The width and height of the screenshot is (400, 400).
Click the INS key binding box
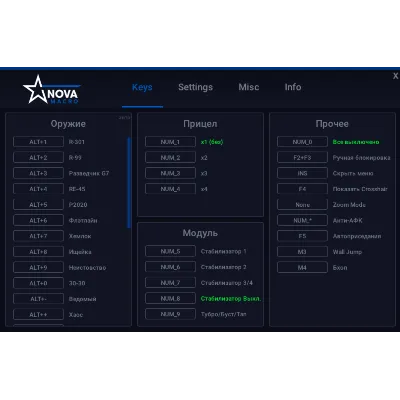[x=302, y=173]
